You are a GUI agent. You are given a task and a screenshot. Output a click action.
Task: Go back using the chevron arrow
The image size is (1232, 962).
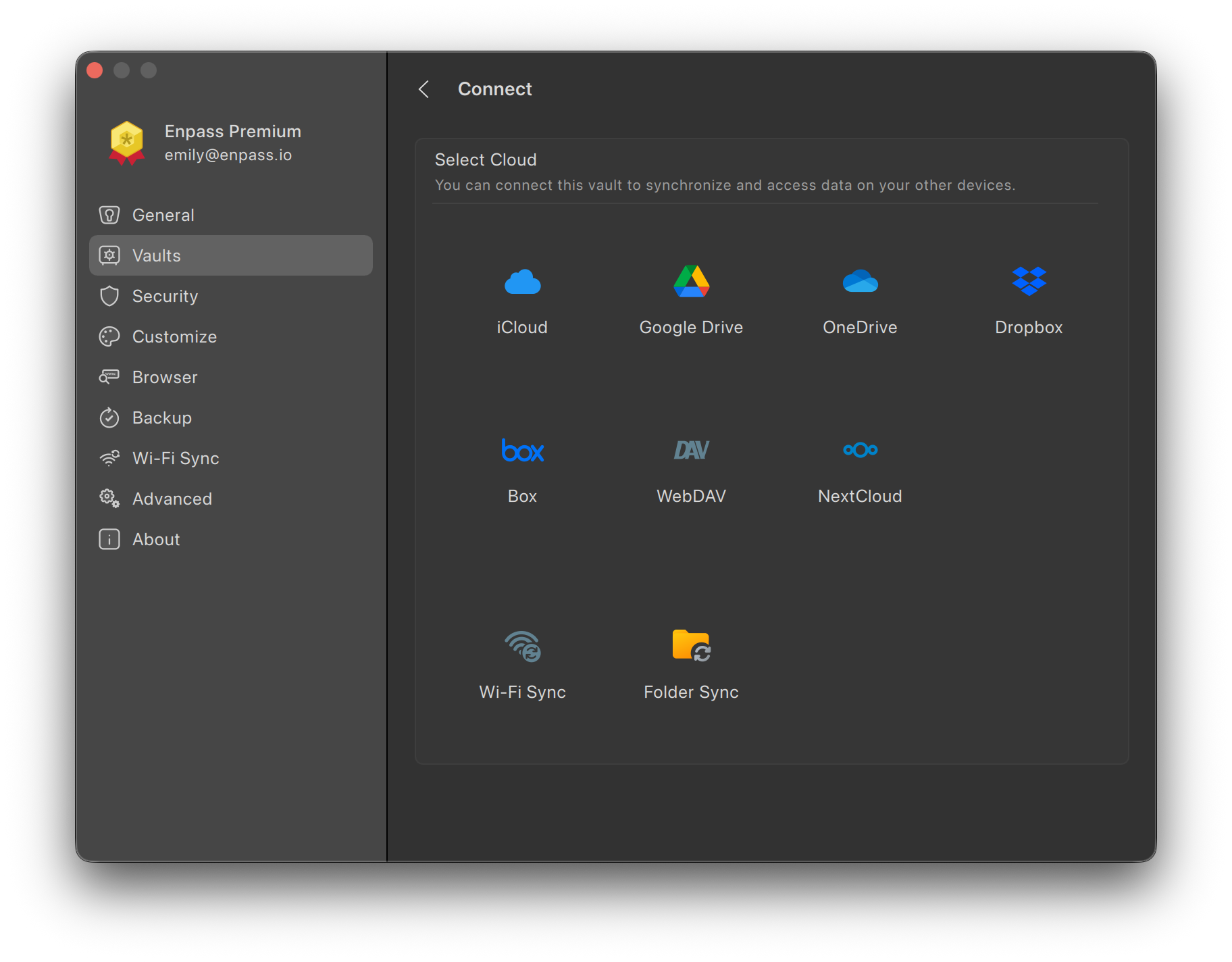click(x=424, y=89)
